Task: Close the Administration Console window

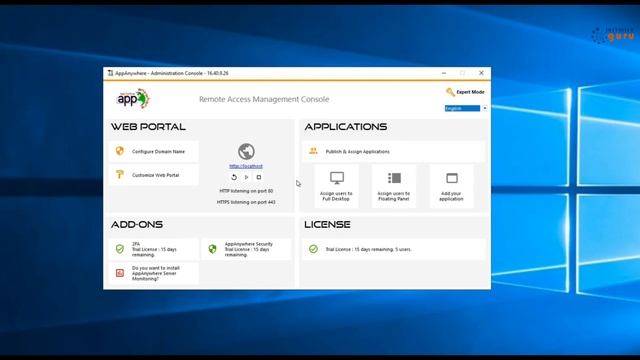Action: [x=481, y=73]
